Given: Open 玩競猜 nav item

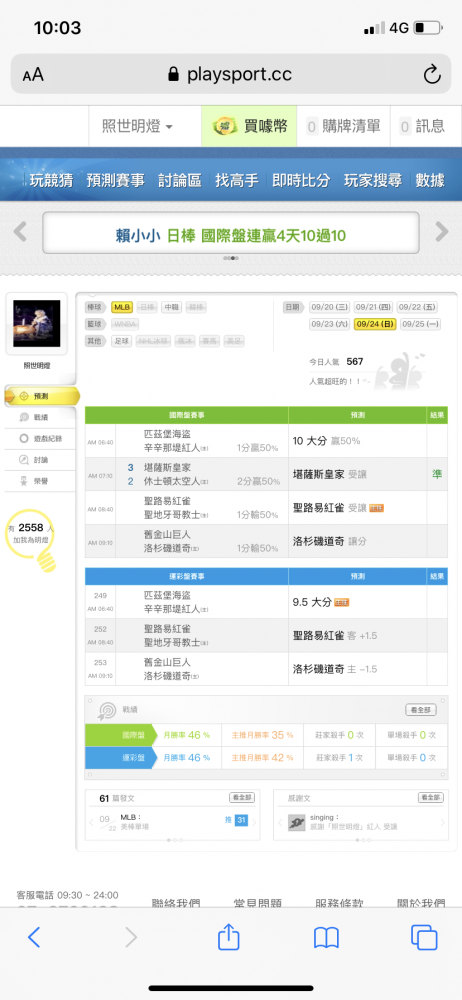Looking at the screenshot, I should (x=50, y=180).
